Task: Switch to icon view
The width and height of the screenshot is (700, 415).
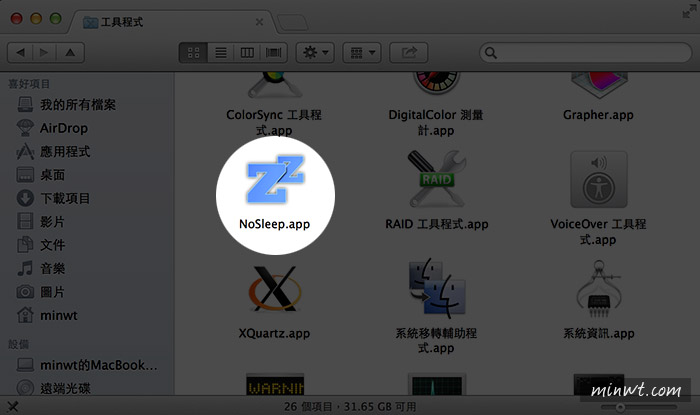Action: coord(193,53)
